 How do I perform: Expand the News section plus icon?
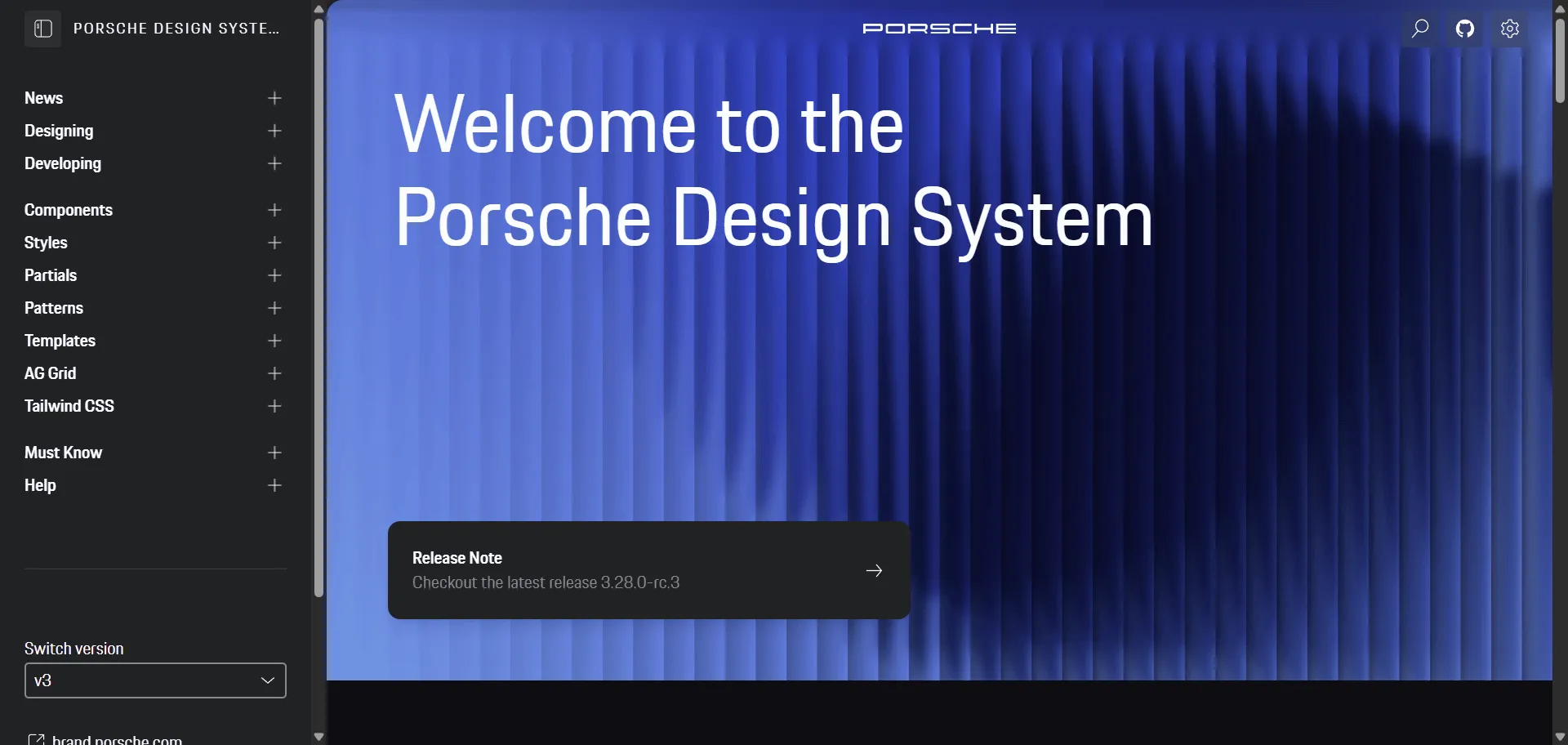[274, 98]
